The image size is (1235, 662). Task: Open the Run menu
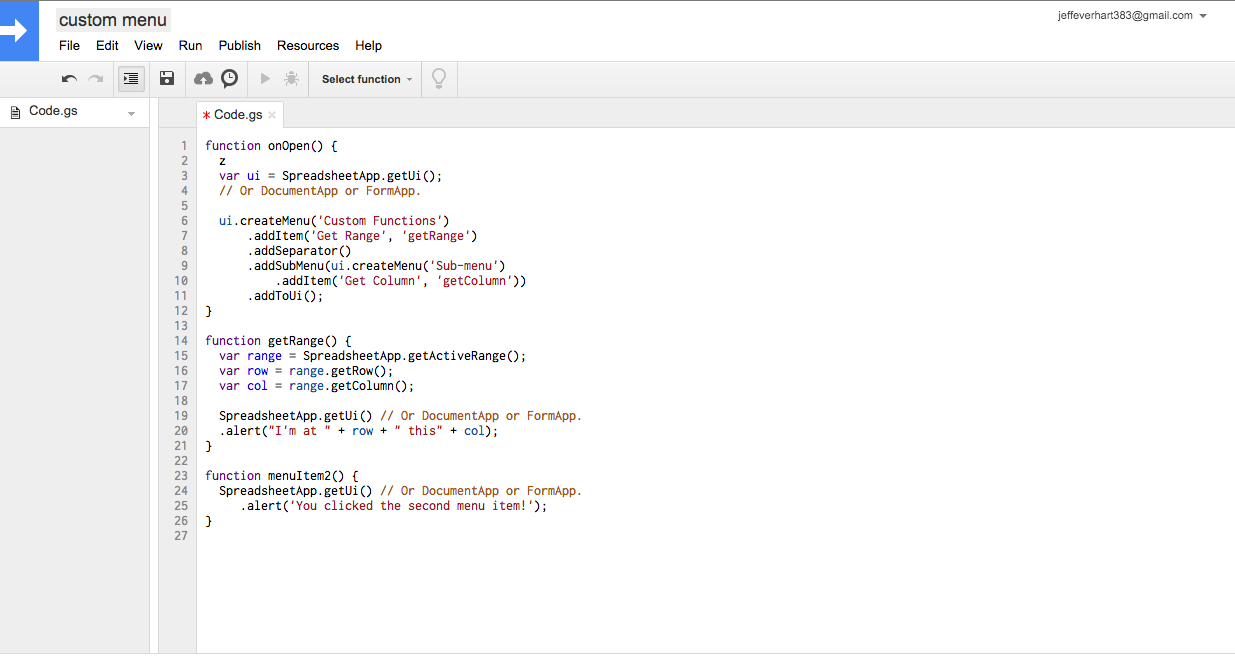pyautogui.click(x=190, y=46)
